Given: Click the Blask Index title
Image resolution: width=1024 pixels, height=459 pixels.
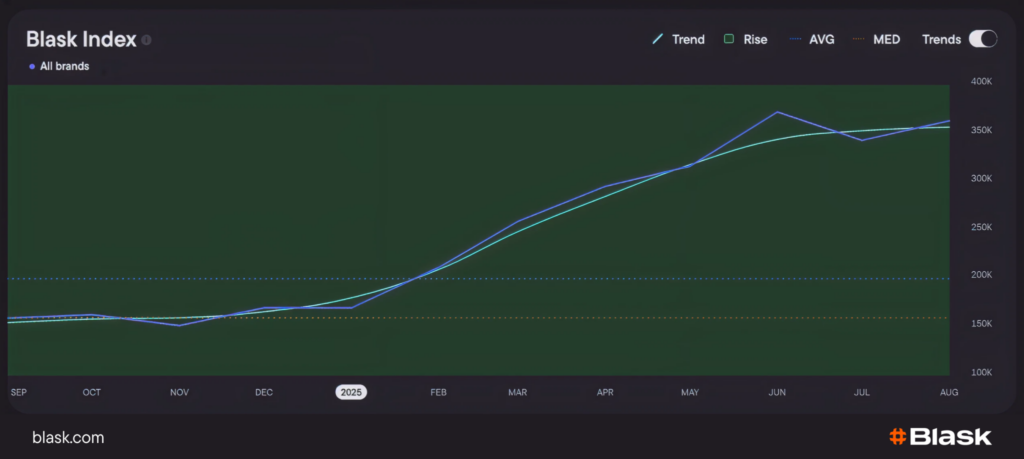Looking at the screenshot, I should click(x=80, y=39).
